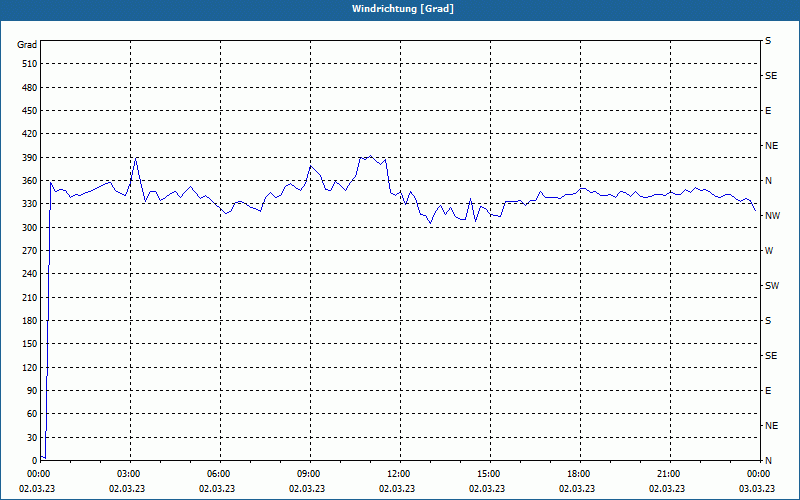Select the 06:00 time label

click(218, 474)
